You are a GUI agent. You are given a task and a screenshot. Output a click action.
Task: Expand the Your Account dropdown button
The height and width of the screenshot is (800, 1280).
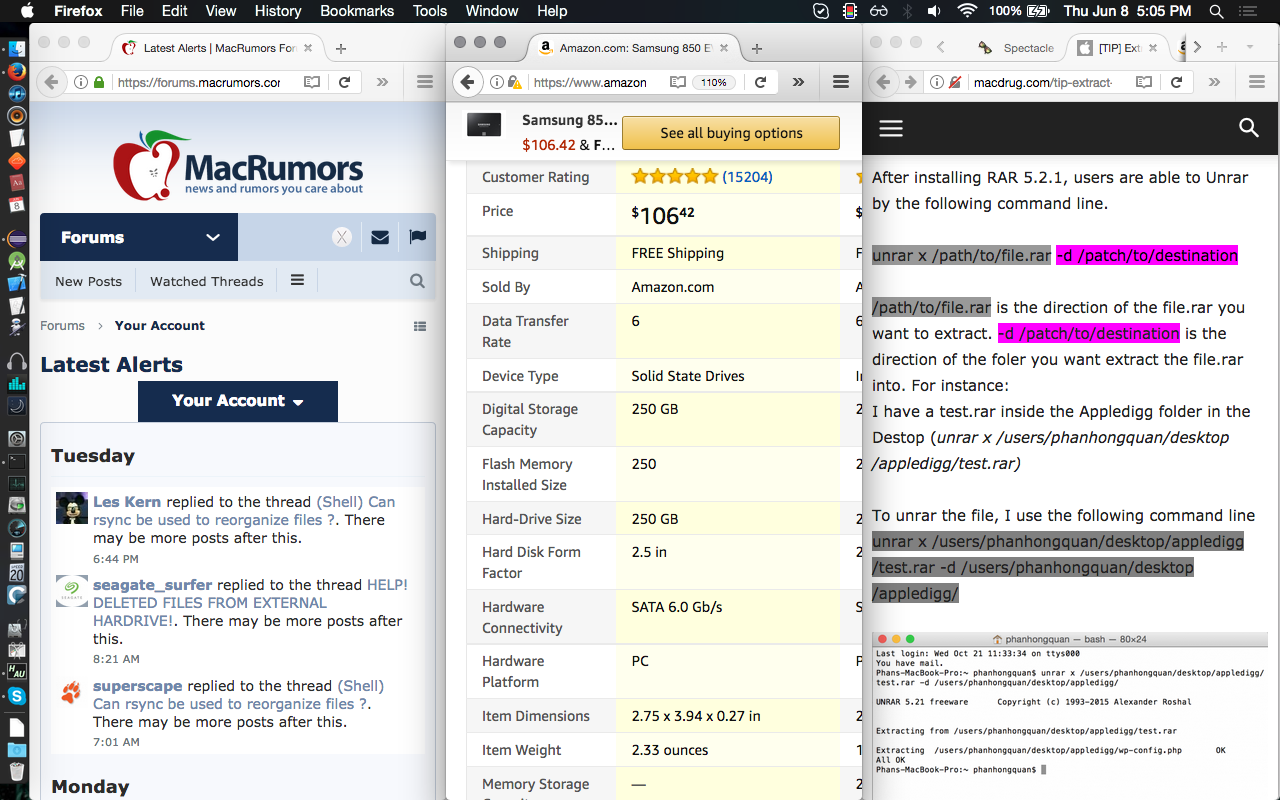(238, 401)
